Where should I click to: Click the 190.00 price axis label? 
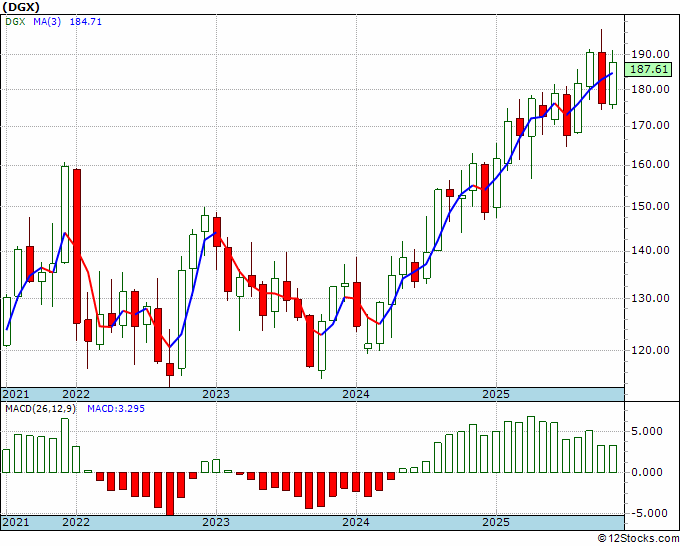point(650,55)
